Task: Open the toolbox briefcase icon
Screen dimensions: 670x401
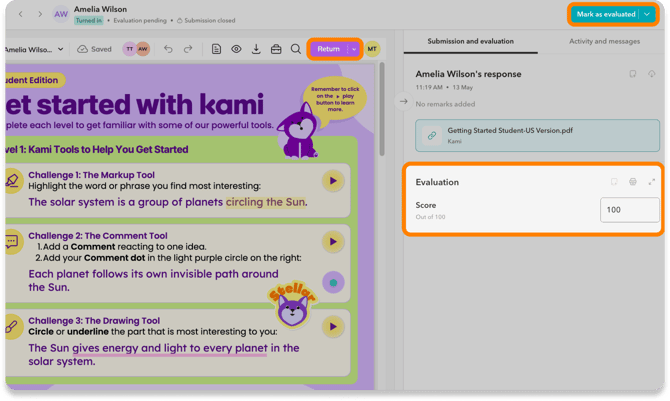Action: click(x=276, y=49)
